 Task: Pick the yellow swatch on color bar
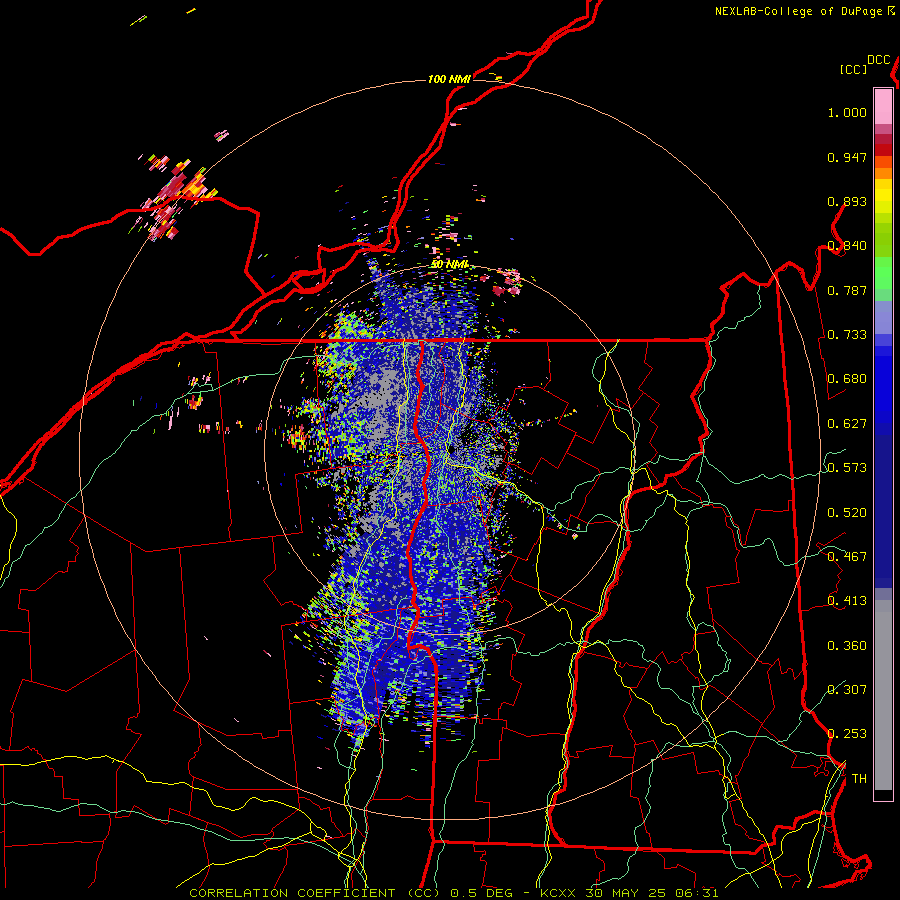pos(883,197)
